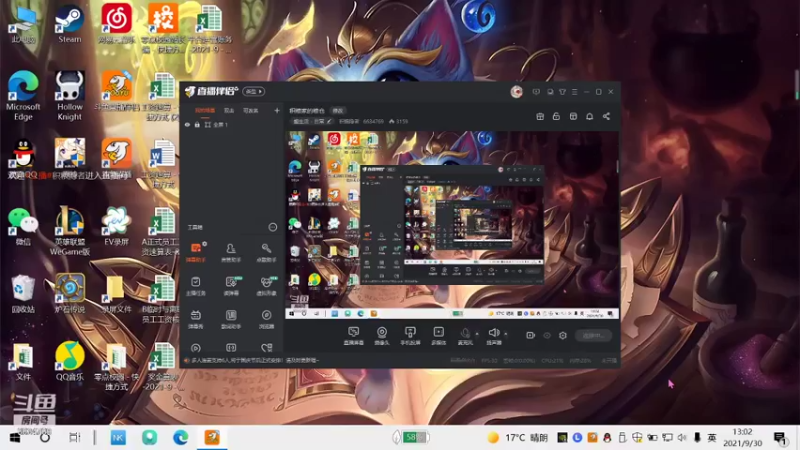Open the tool between 主播任务 and 虚拟形象

pyautogui.click(x=231, y=286)
